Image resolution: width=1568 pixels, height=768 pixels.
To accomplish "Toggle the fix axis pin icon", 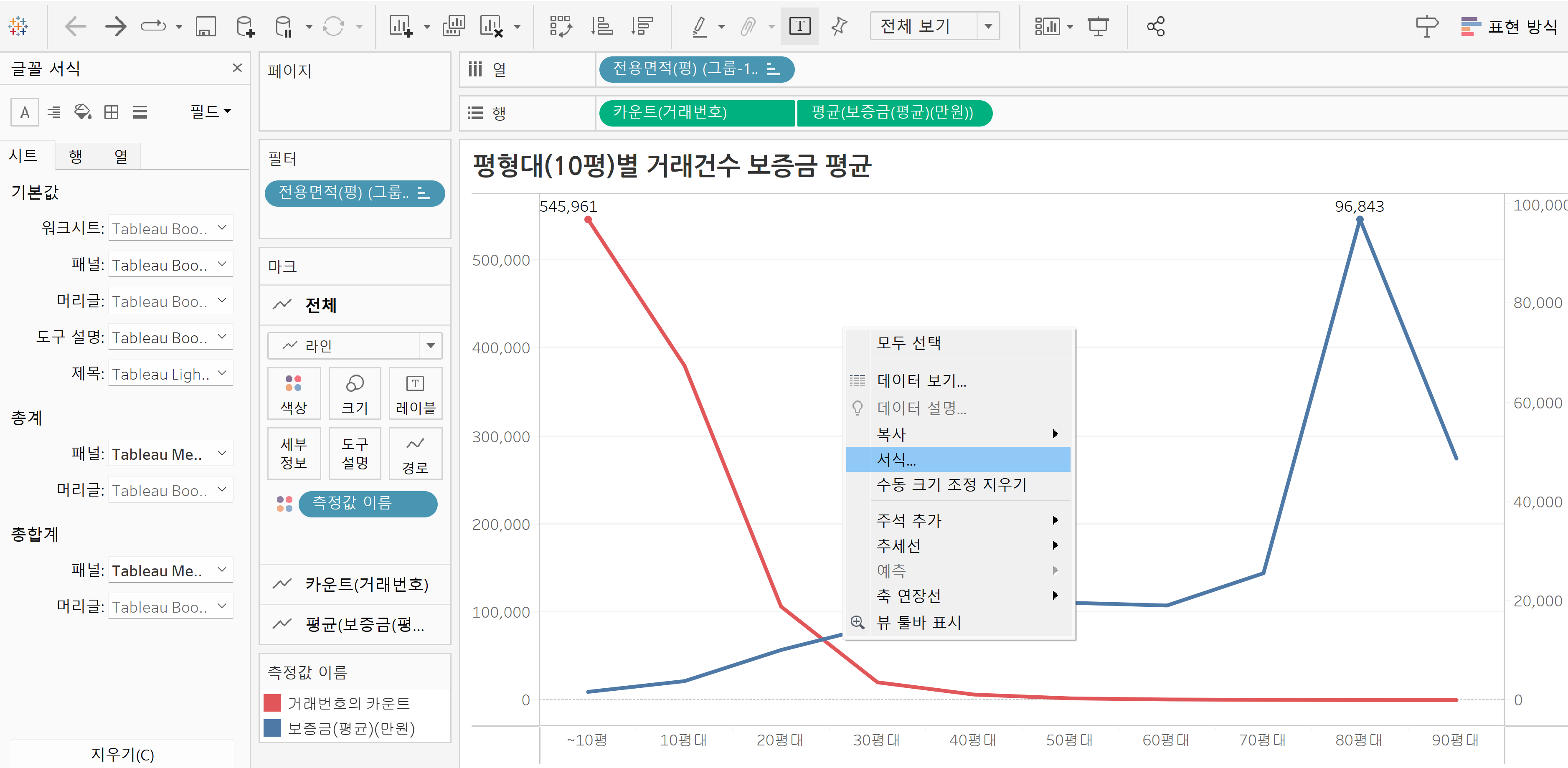I will tap(840, 26).
